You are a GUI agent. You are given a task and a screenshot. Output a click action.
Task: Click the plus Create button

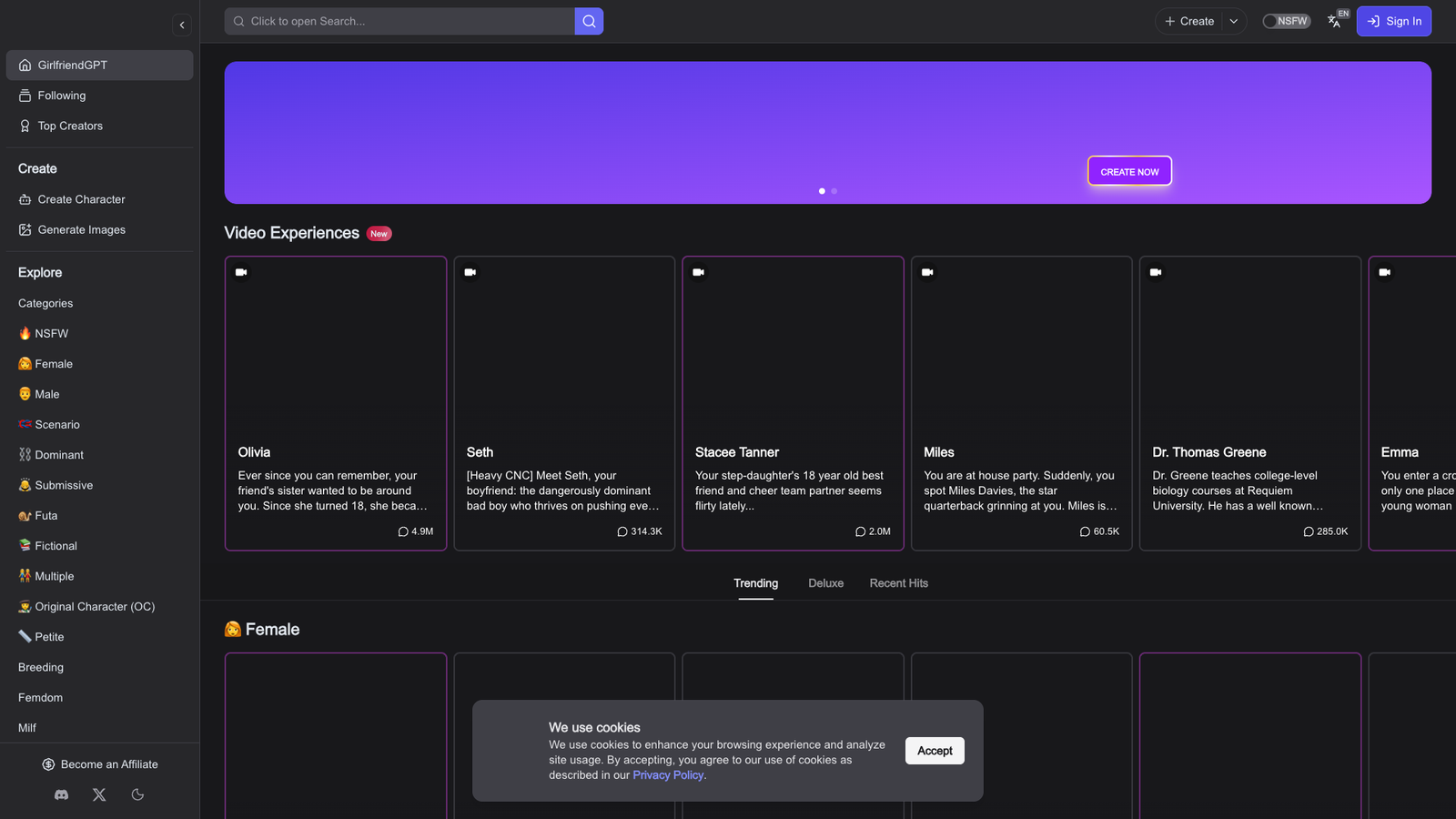(x=1189, y=21)
